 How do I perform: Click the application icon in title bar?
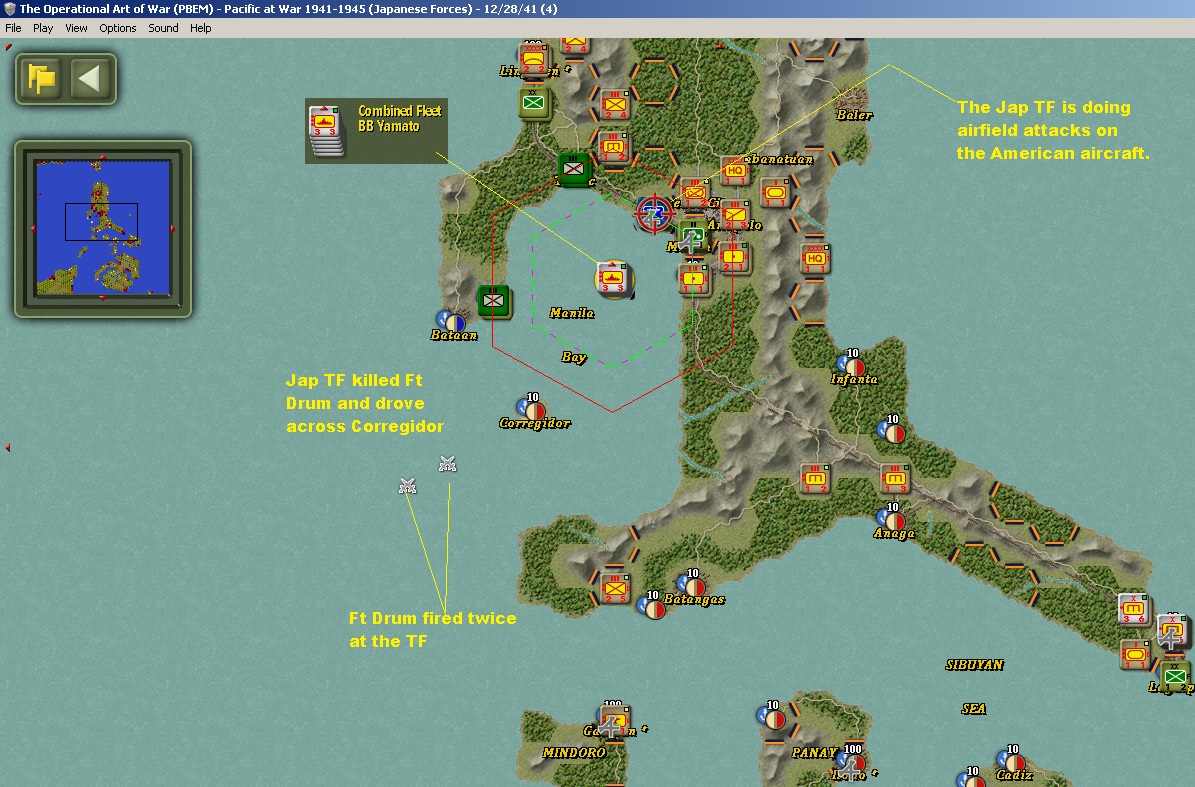point(10,9)
